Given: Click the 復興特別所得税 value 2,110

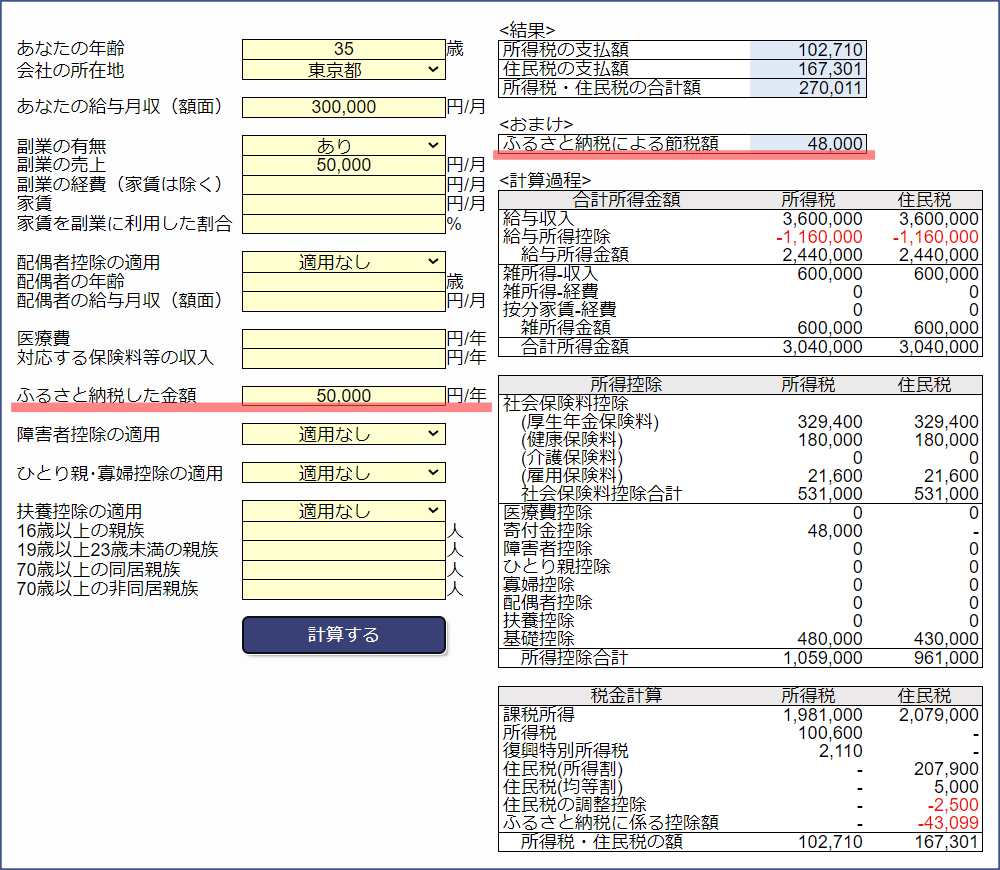Looking at the screenshot, I should click(x=841, y=751).
